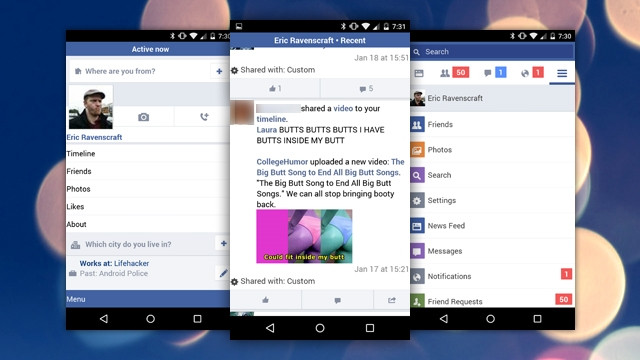
Task: Open Notifications in the right menu
Action: pyautogui.click(x=493, y=276)
